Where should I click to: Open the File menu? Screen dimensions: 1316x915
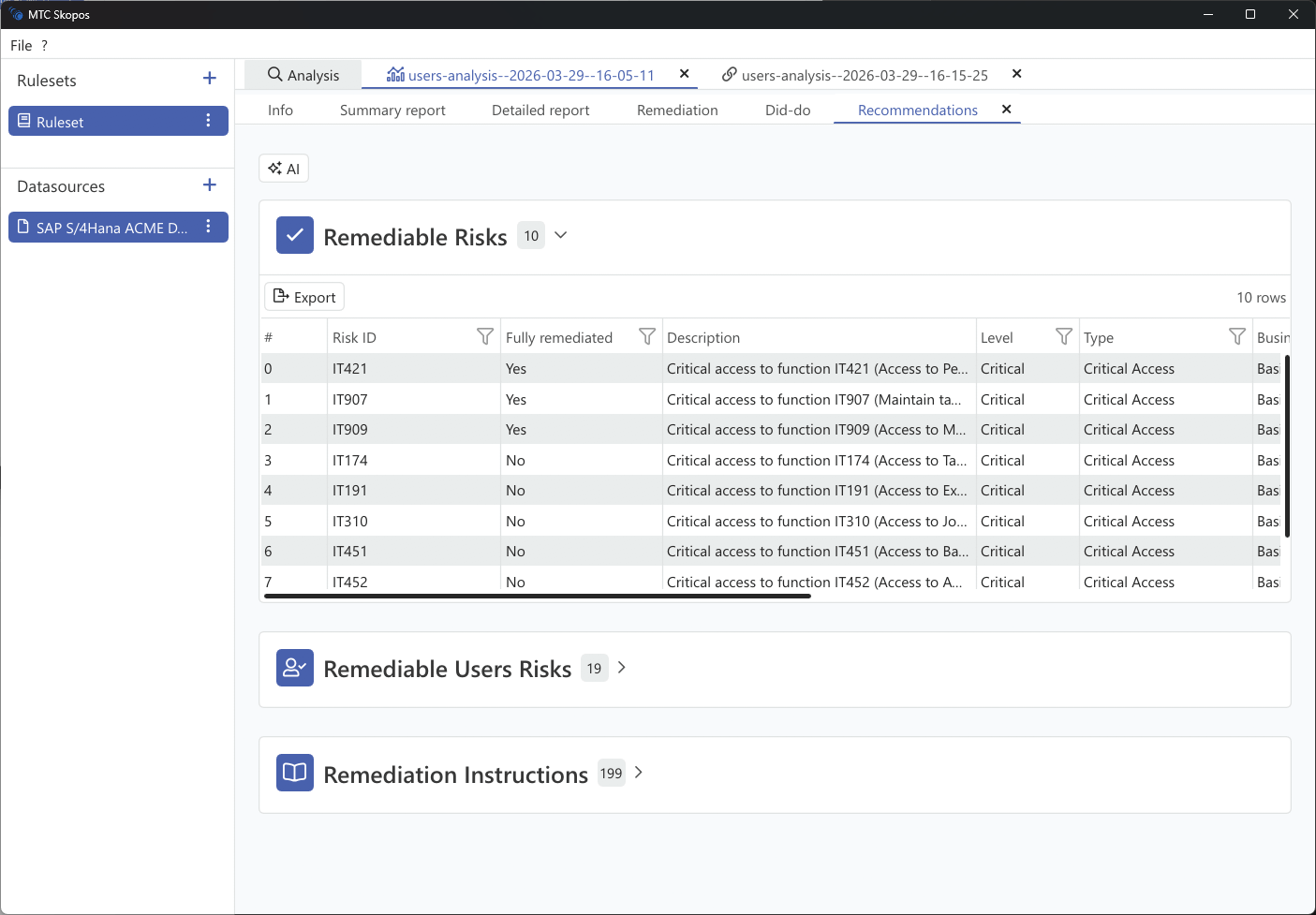pyautogui.click(x=21, y=45)
